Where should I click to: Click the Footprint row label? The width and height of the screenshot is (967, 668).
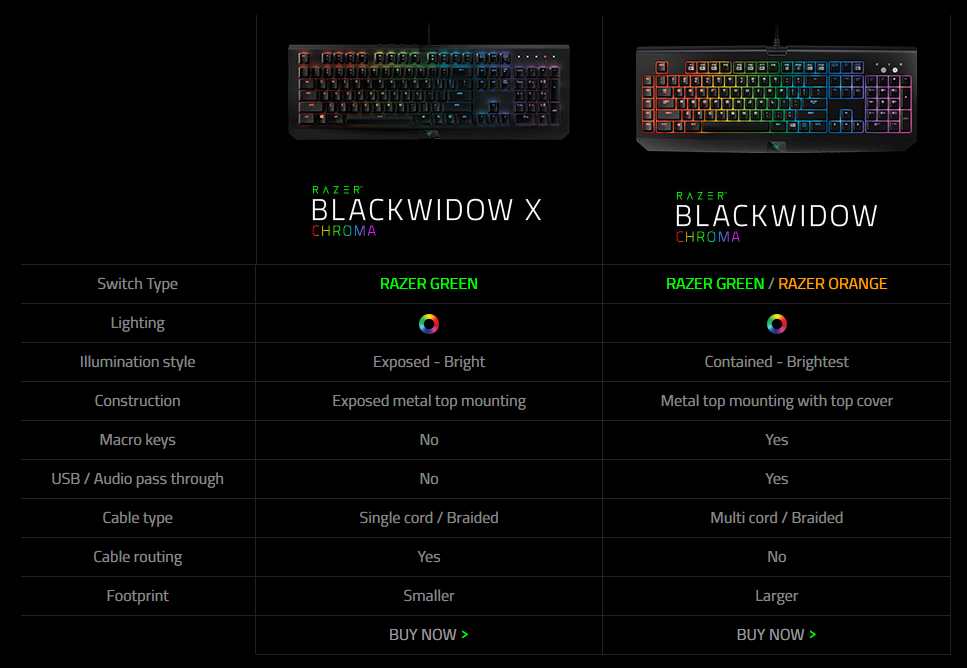pyautogui.click(x=137, y=596)
